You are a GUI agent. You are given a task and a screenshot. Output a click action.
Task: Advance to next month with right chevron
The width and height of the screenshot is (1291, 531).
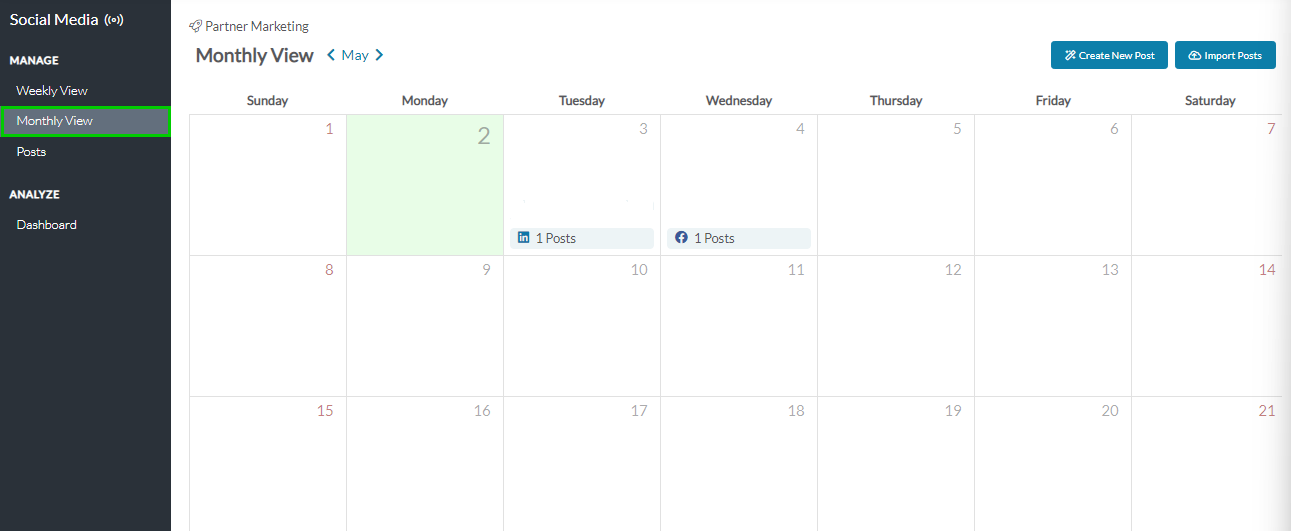pyautogui.click(x=379, y=55)
